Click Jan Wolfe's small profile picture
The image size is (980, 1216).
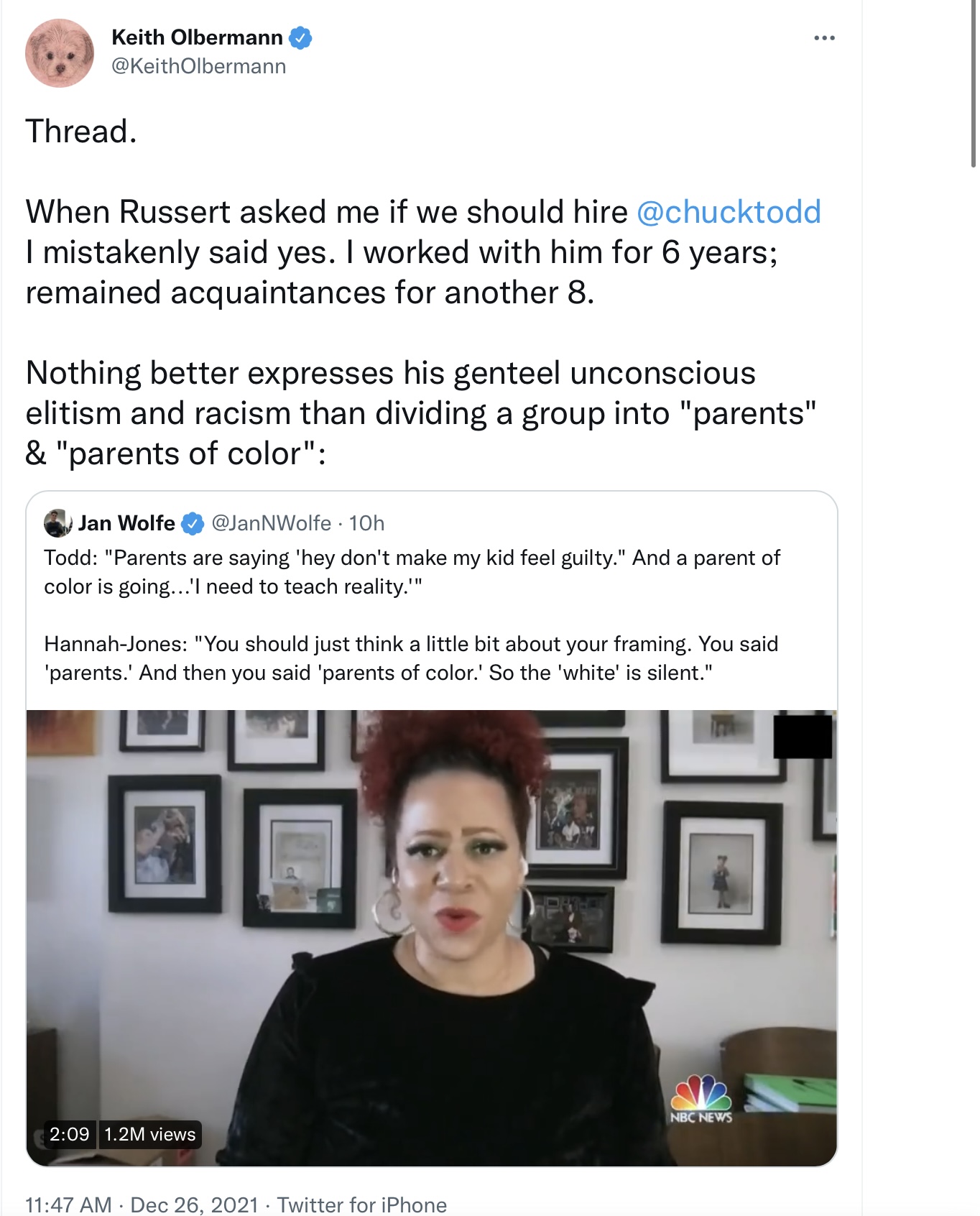coord(57,523)
